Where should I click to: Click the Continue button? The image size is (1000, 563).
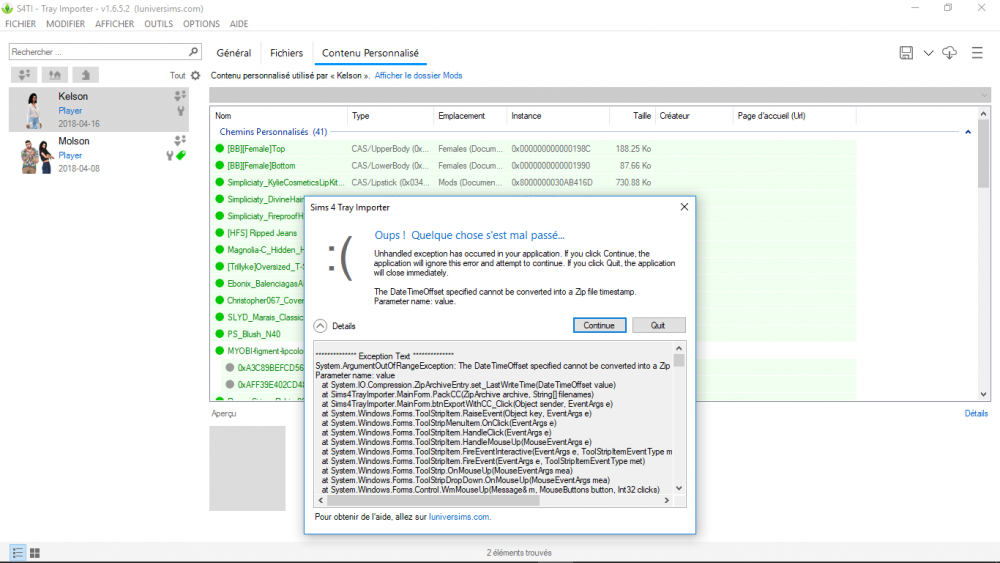pos(599,325)
